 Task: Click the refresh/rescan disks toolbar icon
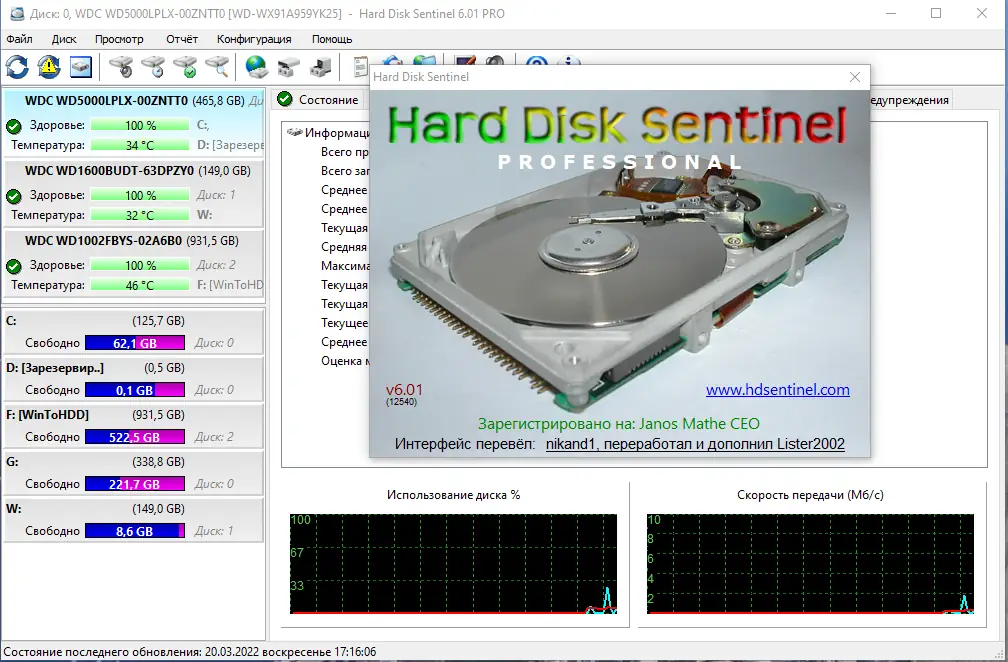pyautogui.click(x=16, y=66)
